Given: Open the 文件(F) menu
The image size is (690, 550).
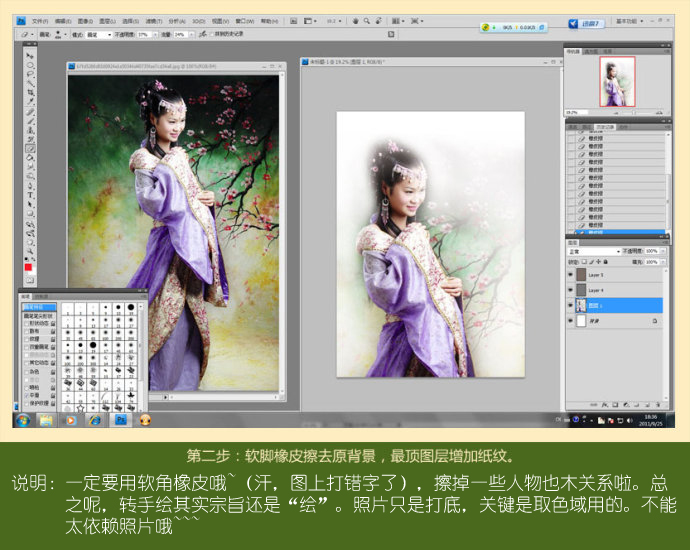Looking at the screenshot, I should click(40, 21).
